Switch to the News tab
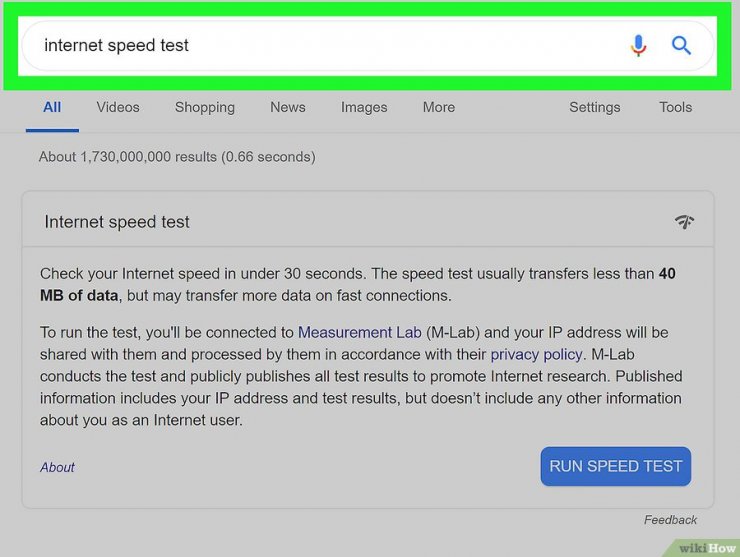 tap(288, 107)
